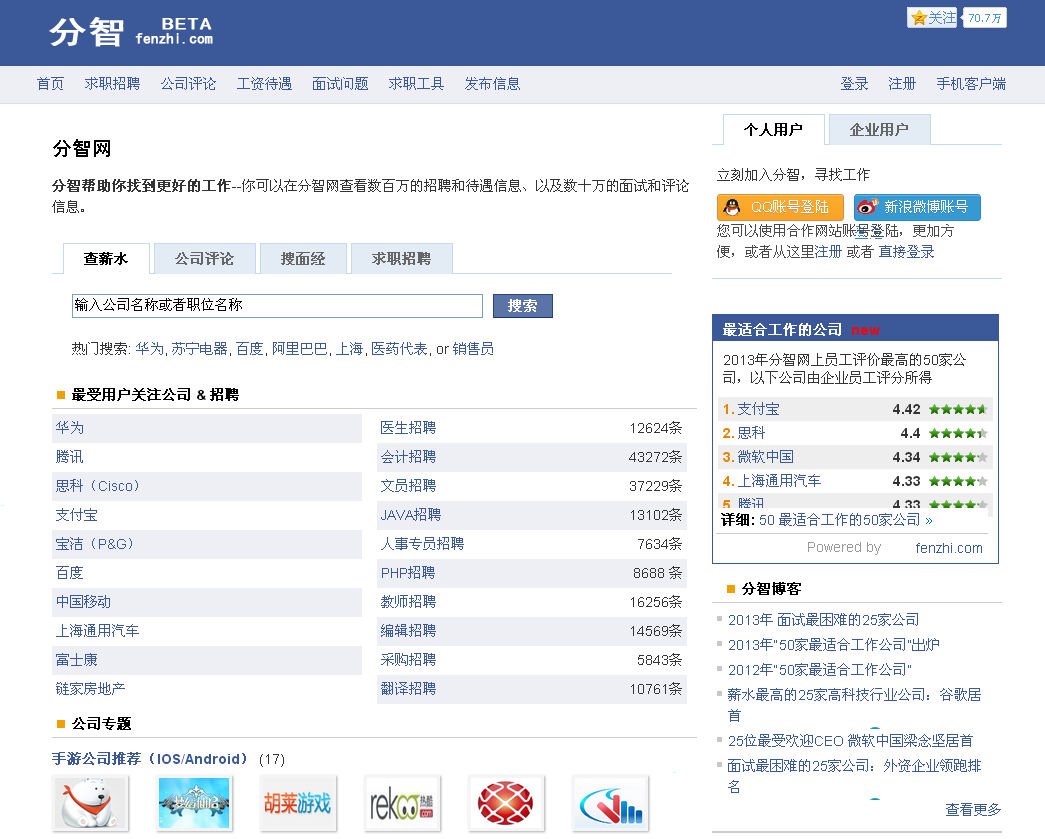Click the 搜索 search button

tap(522, 305)
